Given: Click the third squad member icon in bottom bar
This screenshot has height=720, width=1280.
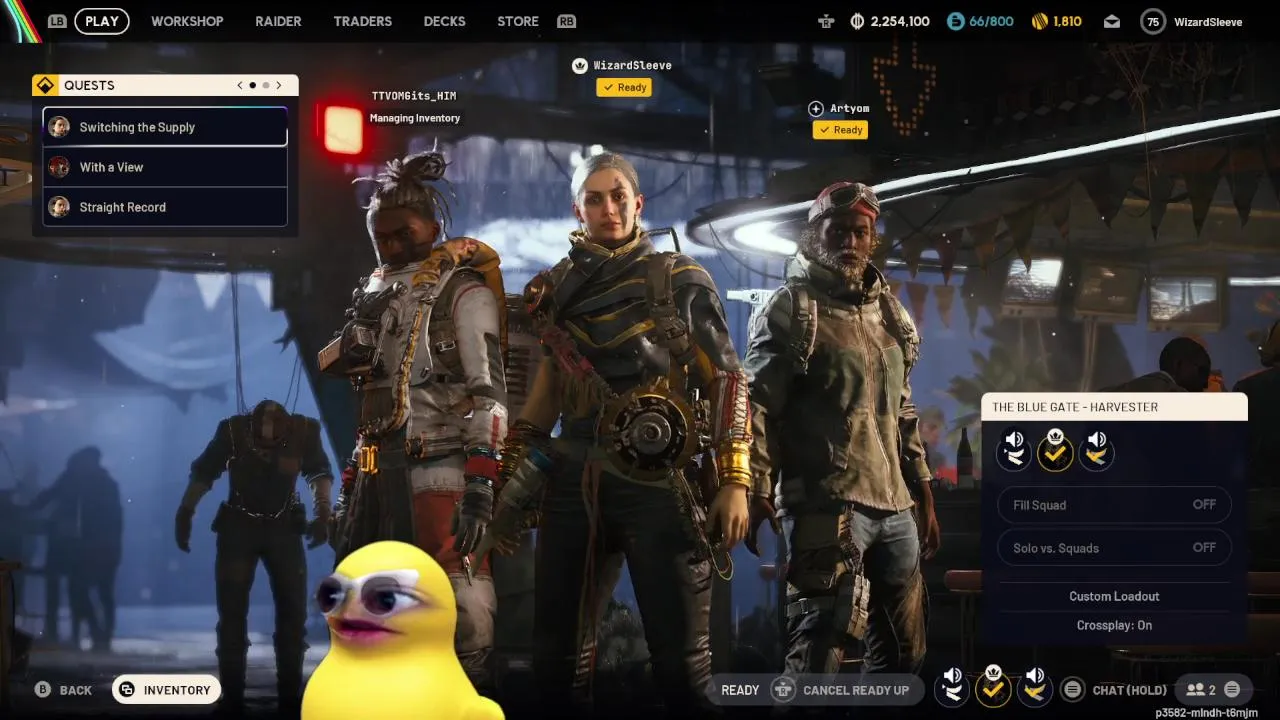Looking at the screenshot, I should (x=1034, y=686).
